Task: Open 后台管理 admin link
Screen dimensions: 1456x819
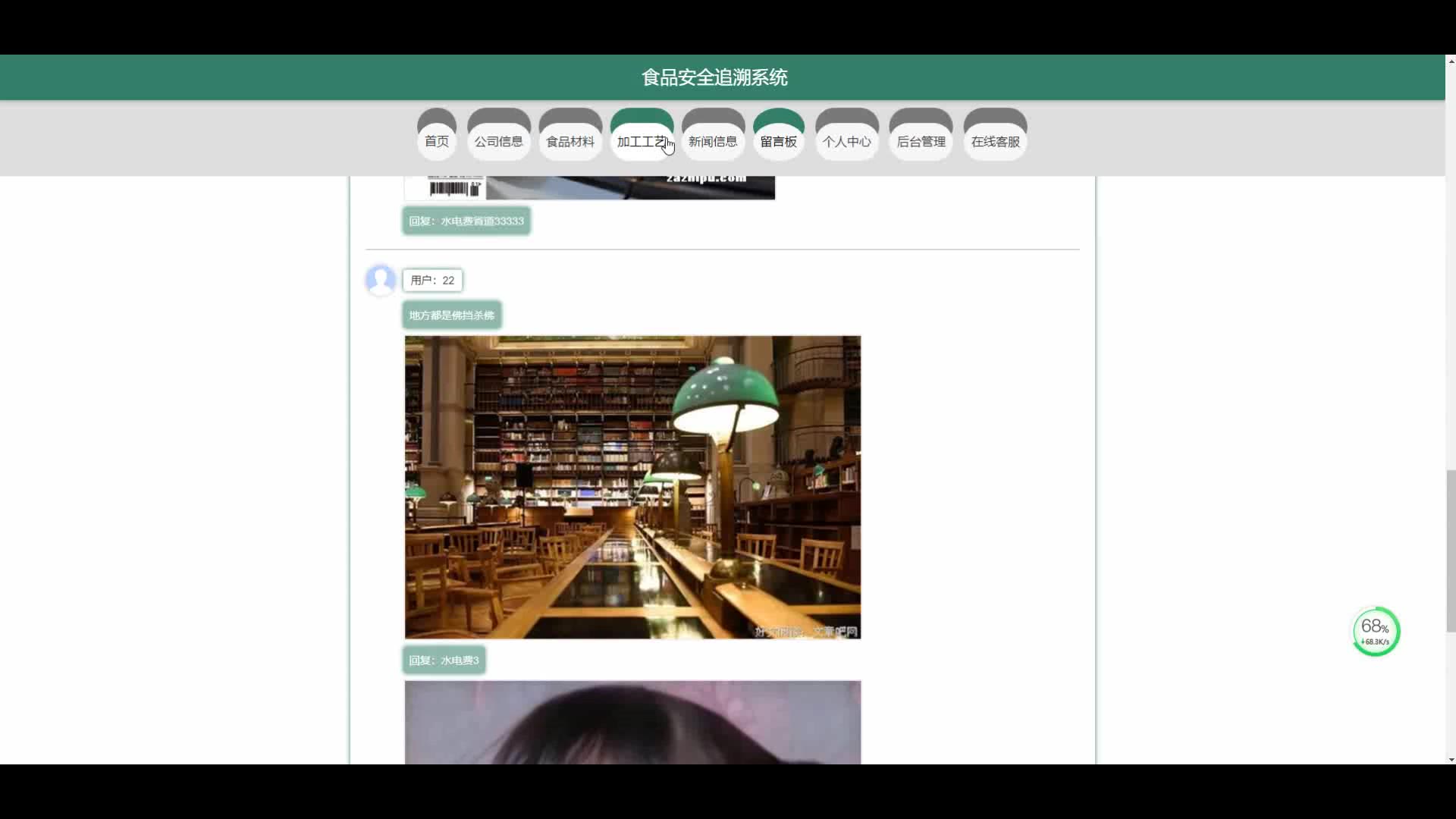Action: click(921, 141)
